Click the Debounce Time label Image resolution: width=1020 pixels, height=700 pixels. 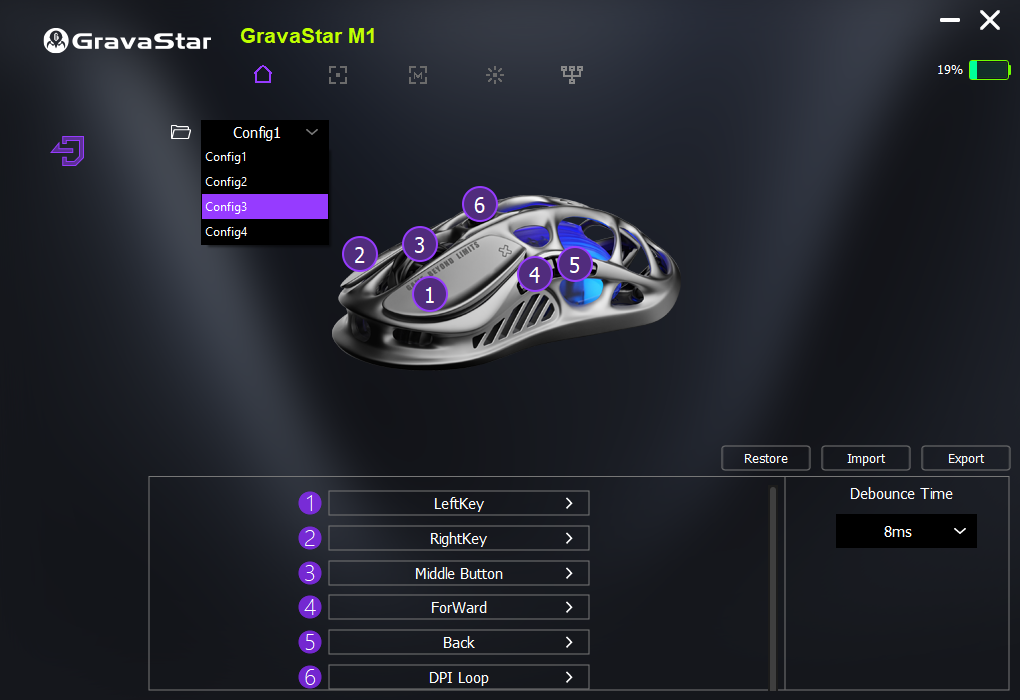(x=901, y=494)
